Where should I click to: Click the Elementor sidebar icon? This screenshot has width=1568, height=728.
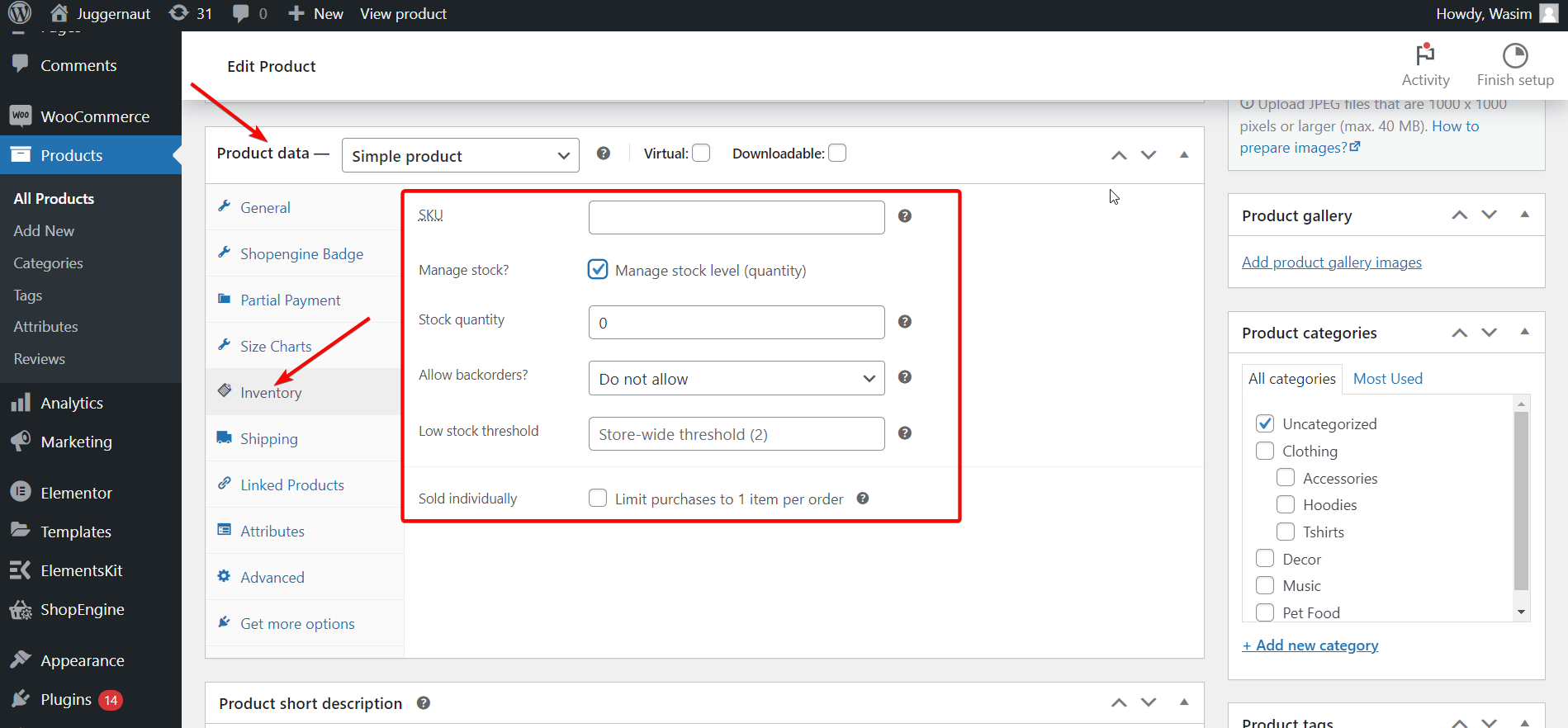[x=21, y=492]
